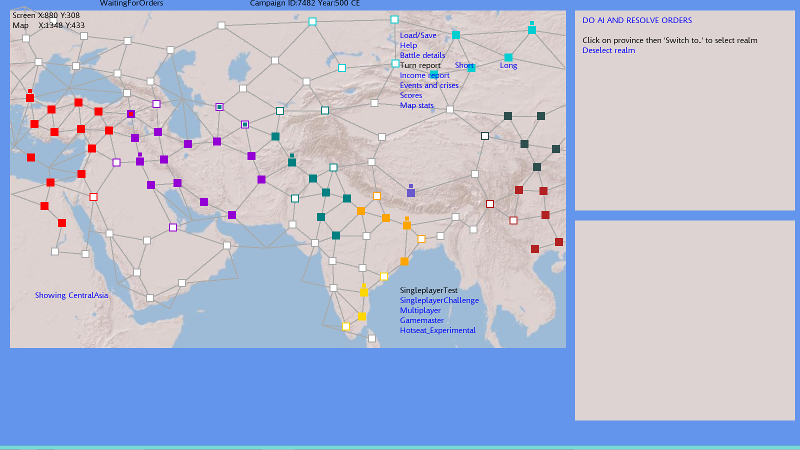Open the Help menu entry
The width and height of the screenshot is (800, 450).
[408, 45]
